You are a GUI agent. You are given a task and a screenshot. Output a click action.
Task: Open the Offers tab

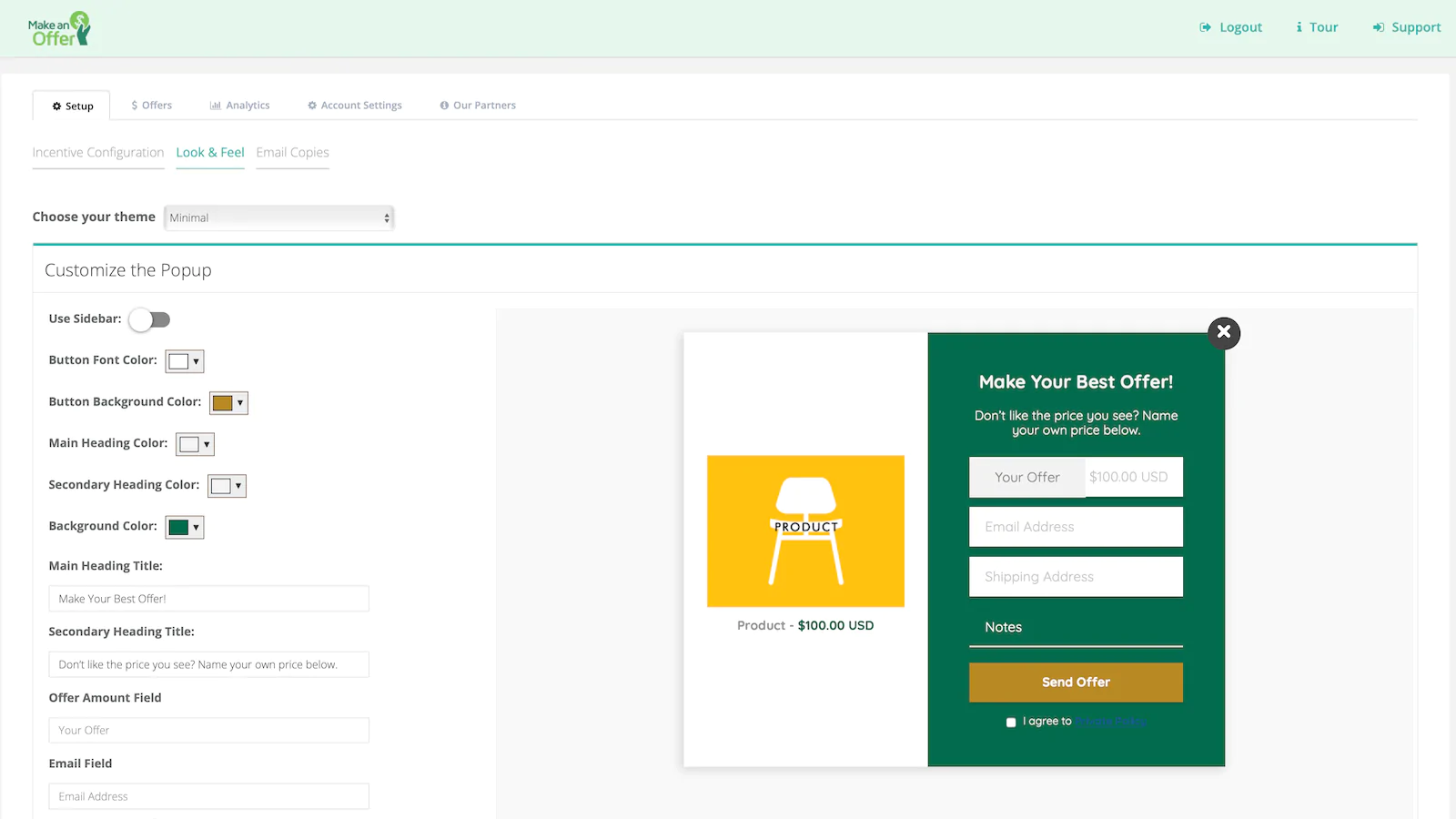click(151, 106)
